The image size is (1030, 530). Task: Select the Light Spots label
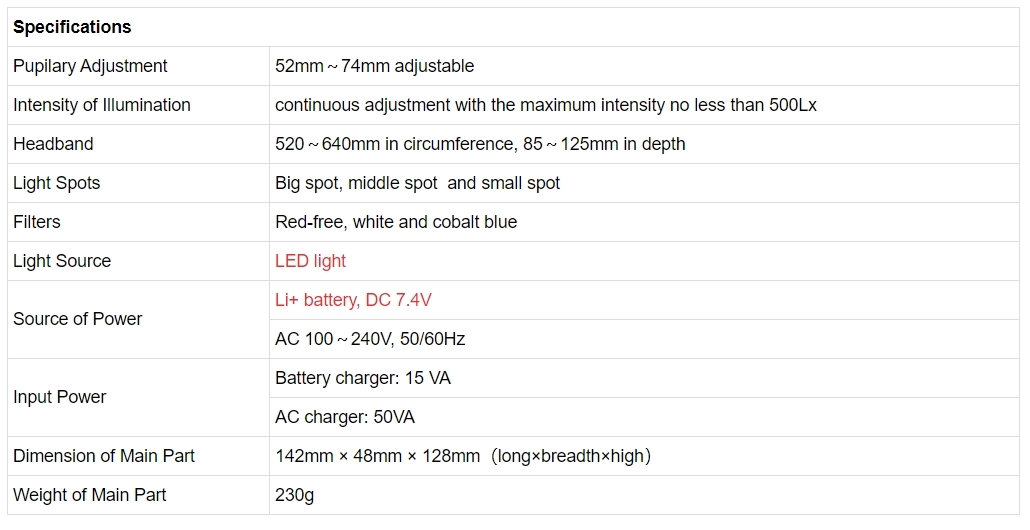coord(56,183)
